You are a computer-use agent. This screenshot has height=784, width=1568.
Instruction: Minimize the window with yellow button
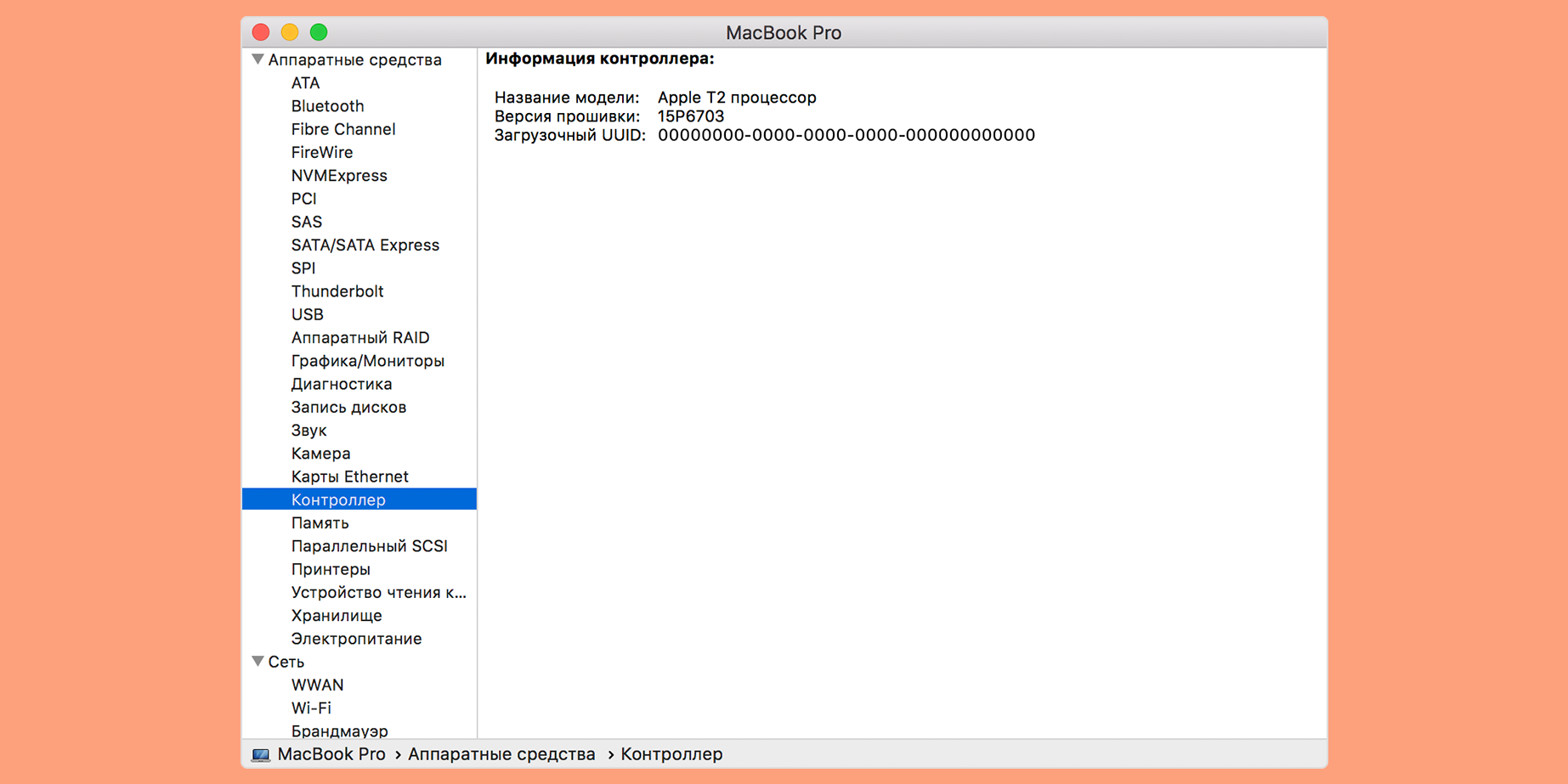(x=290, y=32)
